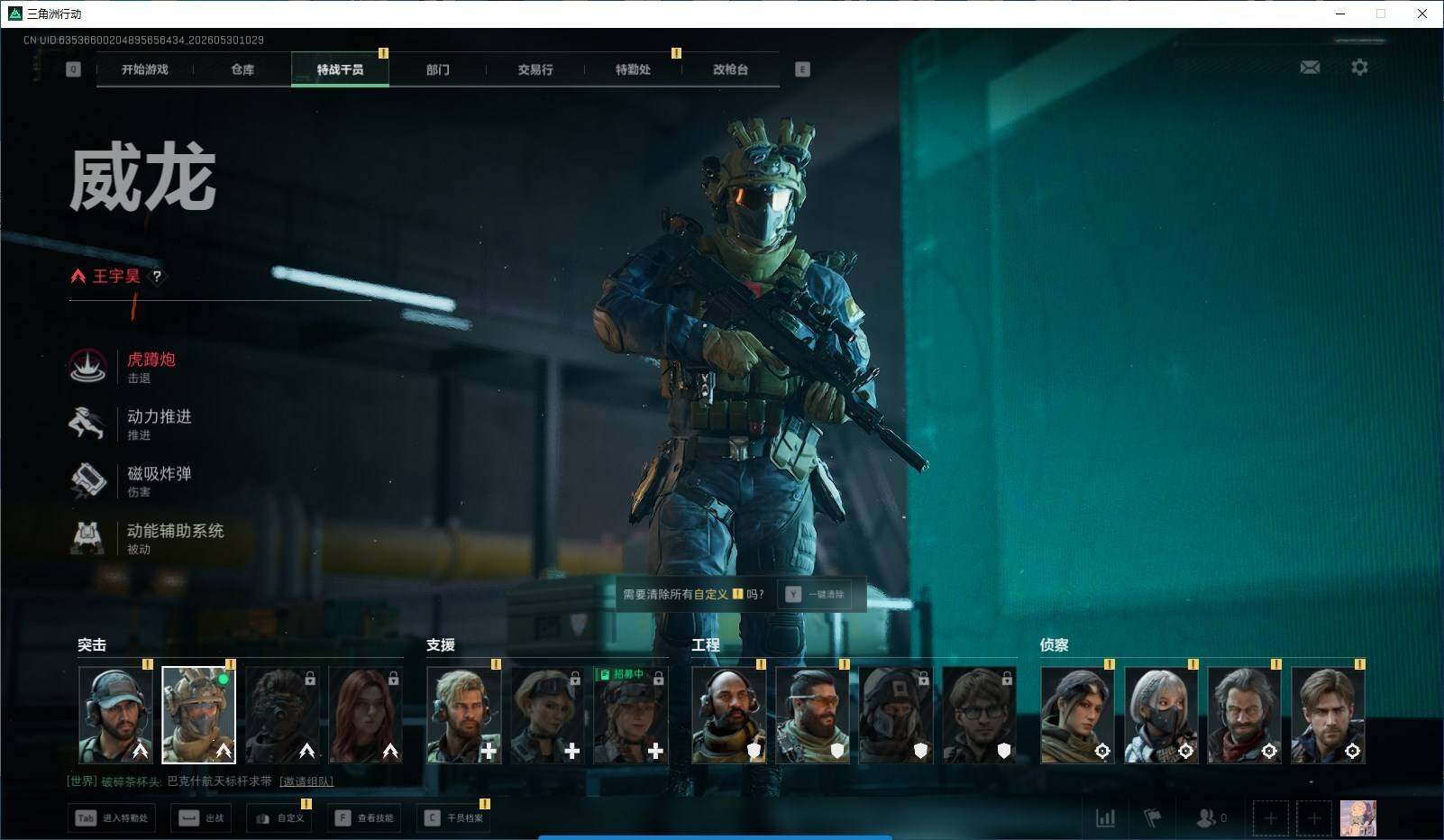This screenshot has width=1444, height=840.
Task: Click the 侦察 class heading
Action: point(1055,645)
